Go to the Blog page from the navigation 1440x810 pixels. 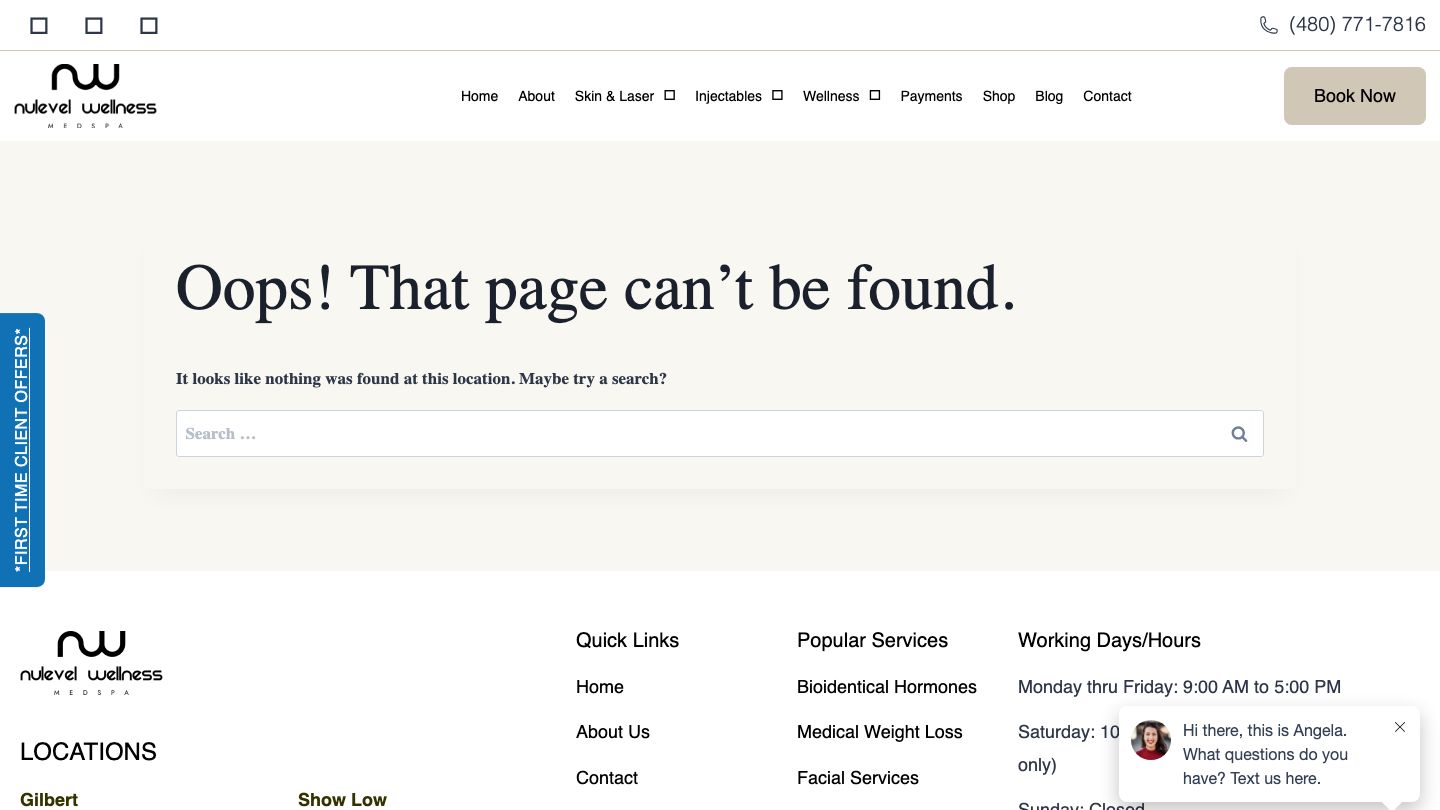click(x=1049, y=96)
